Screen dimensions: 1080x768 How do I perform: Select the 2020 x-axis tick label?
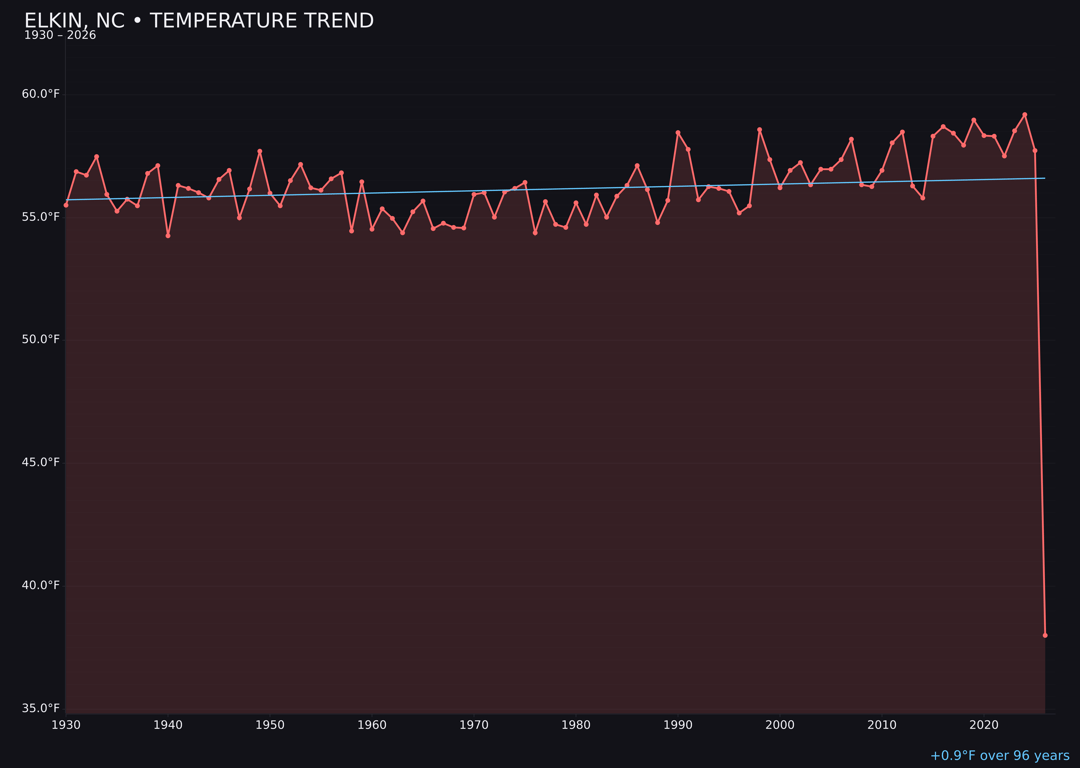coord(983,725)
